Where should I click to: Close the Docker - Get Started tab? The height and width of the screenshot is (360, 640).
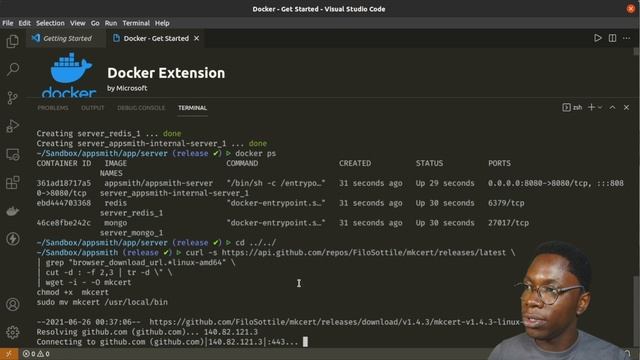click(x=196, y=38)
